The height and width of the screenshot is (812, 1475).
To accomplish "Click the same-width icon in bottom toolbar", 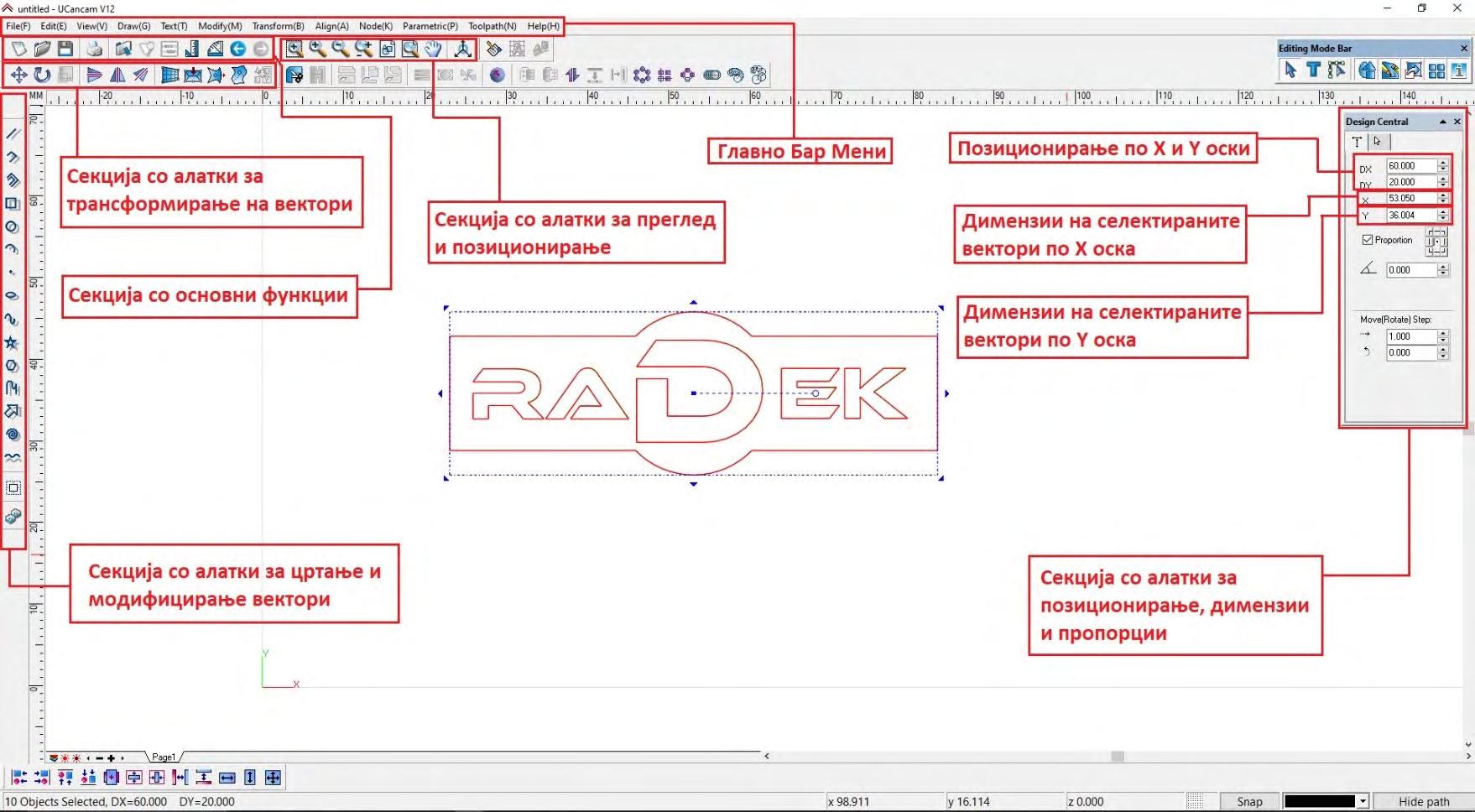I will pyautogui.click(x=227, y=778).
